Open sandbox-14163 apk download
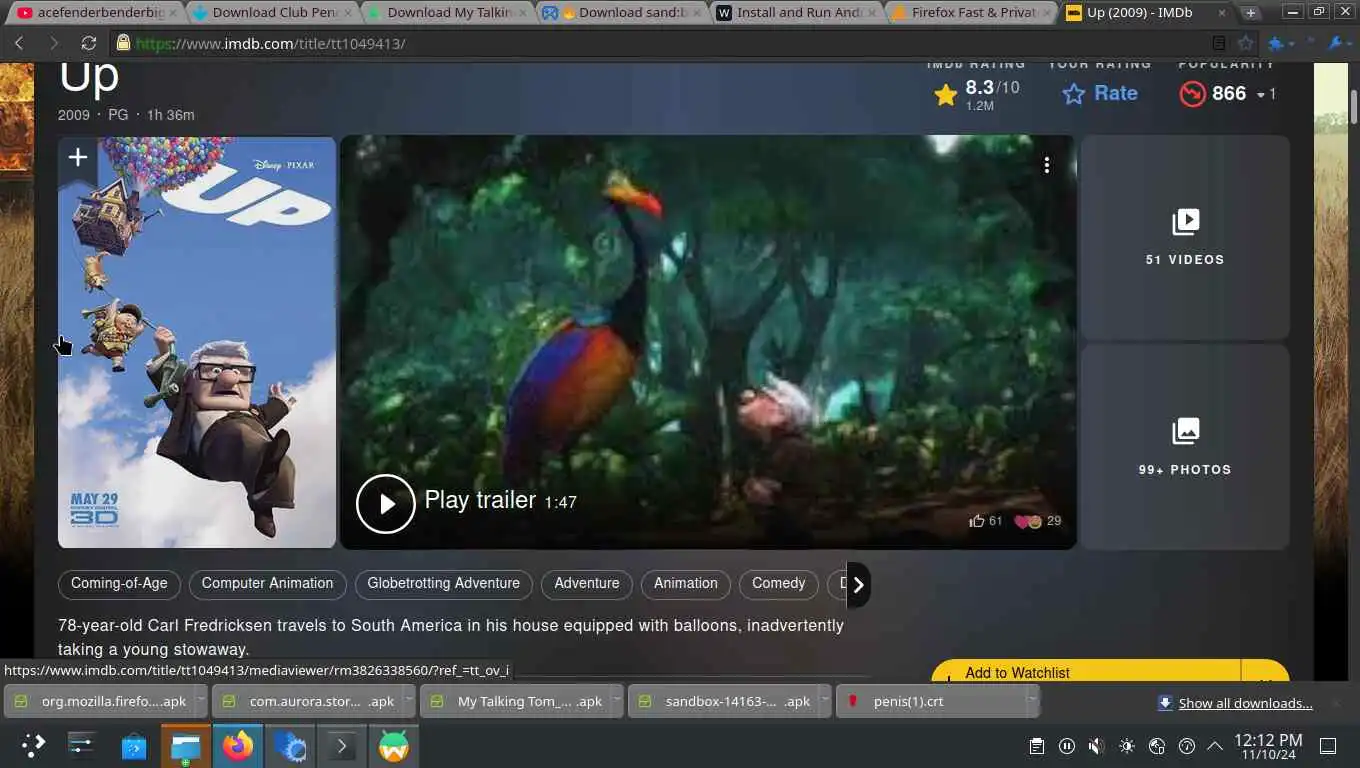The width and height of the screenshot is (1360, 768). (x=724, y=702)
